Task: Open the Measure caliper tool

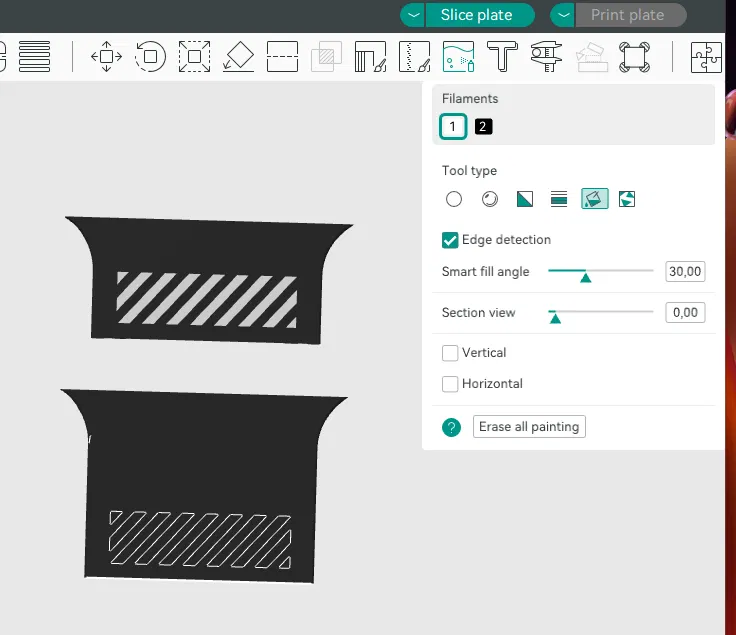Action: pyautogui.click(x=546, y=57)
